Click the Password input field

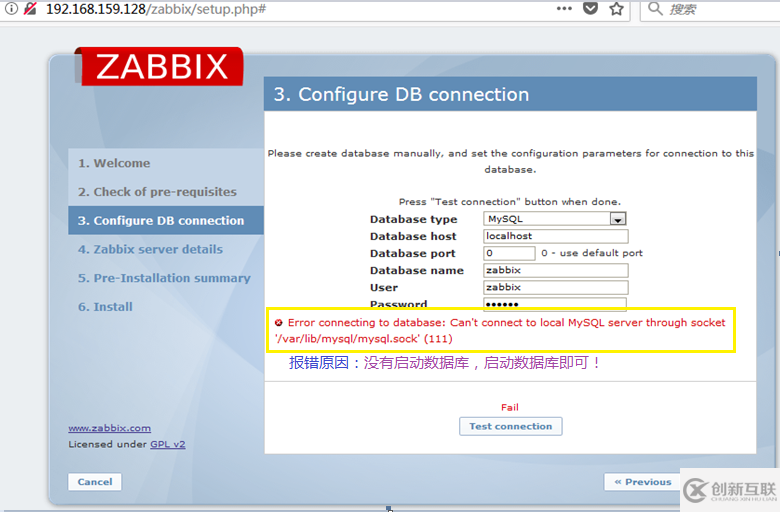[555, 304]
